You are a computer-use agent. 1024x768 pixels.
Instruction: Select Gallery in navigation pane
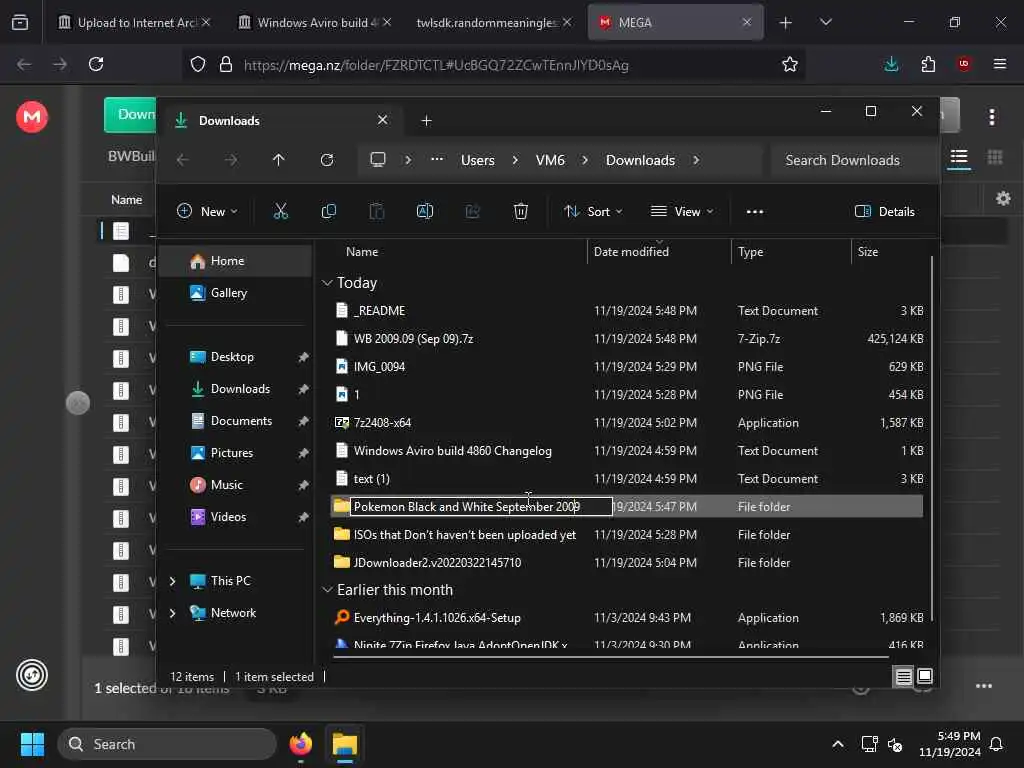pos(235,293)
